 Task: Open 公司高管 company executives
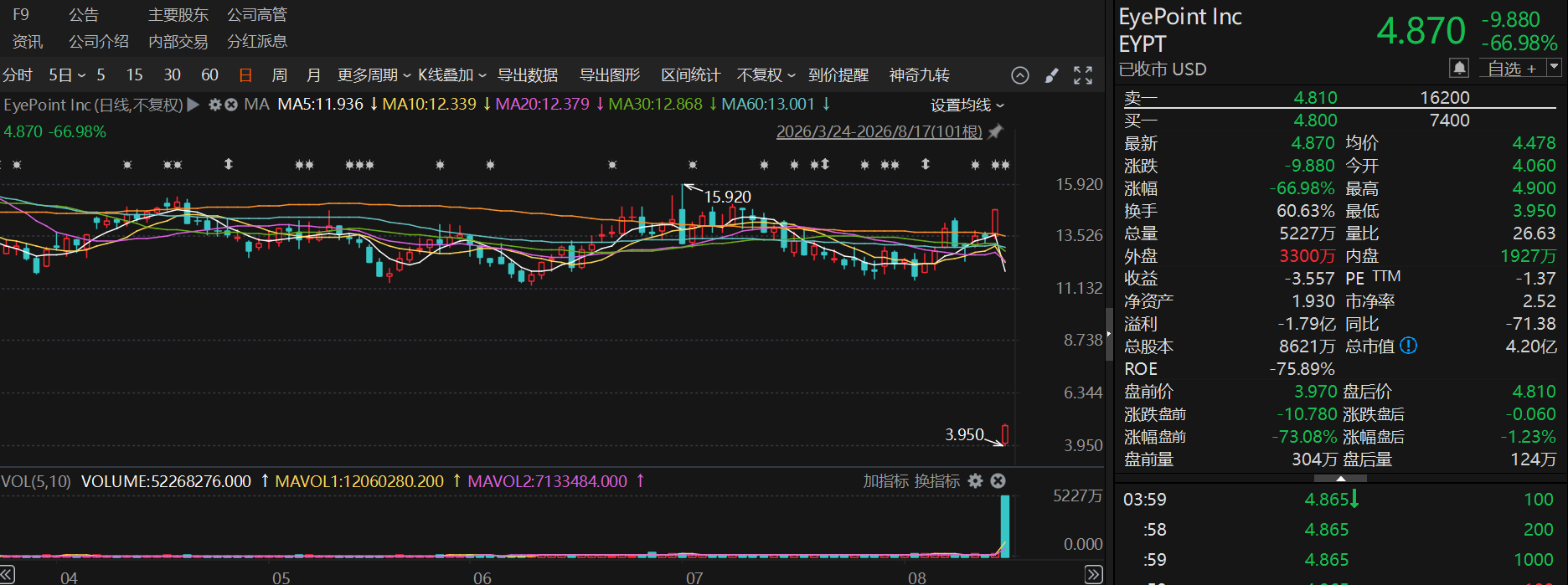(x=257, y=15)
